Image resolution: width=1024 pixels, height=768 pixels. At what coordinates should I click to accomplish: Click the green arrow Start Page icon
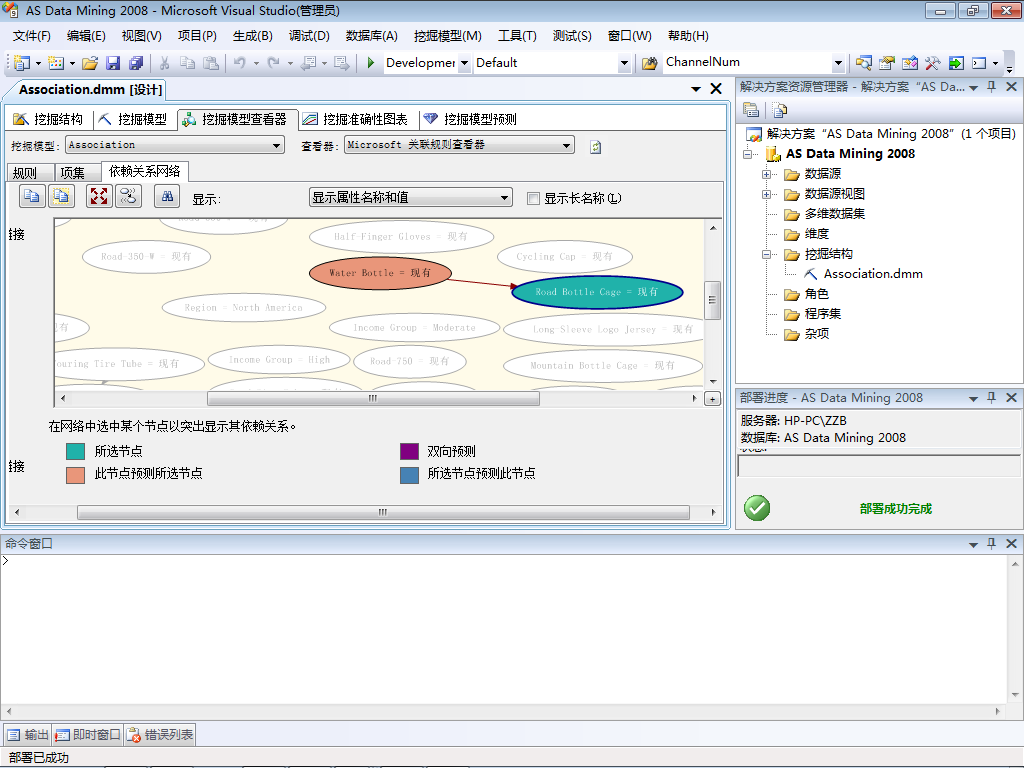(956, 63)
